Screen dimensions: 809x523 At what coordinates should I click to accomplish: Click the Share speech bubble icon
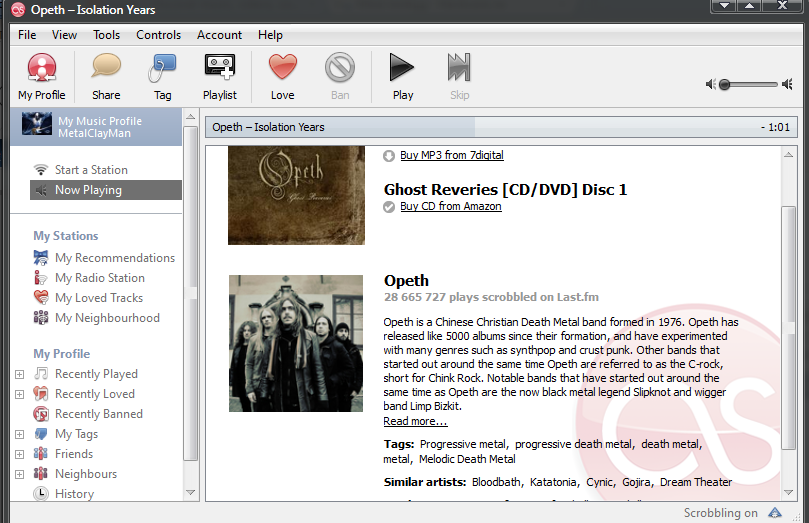click(x=106, y=67)
